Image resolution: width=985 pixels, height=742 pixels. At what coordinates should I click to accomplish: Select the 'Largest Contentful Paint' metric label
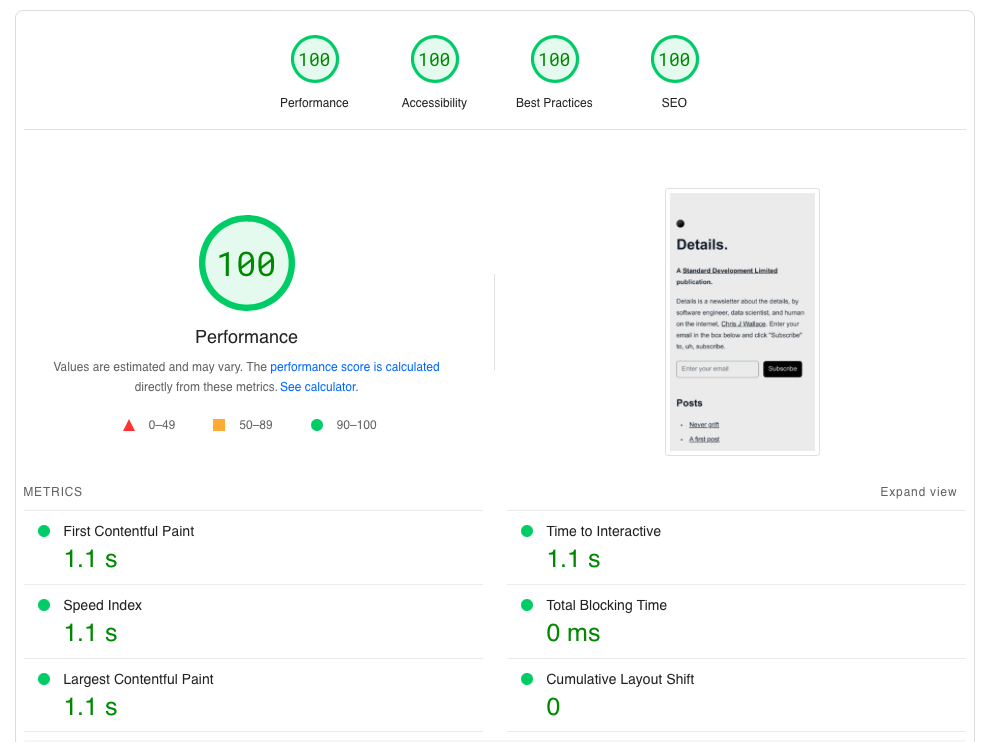pyautogui.click(x=138, y=679)
